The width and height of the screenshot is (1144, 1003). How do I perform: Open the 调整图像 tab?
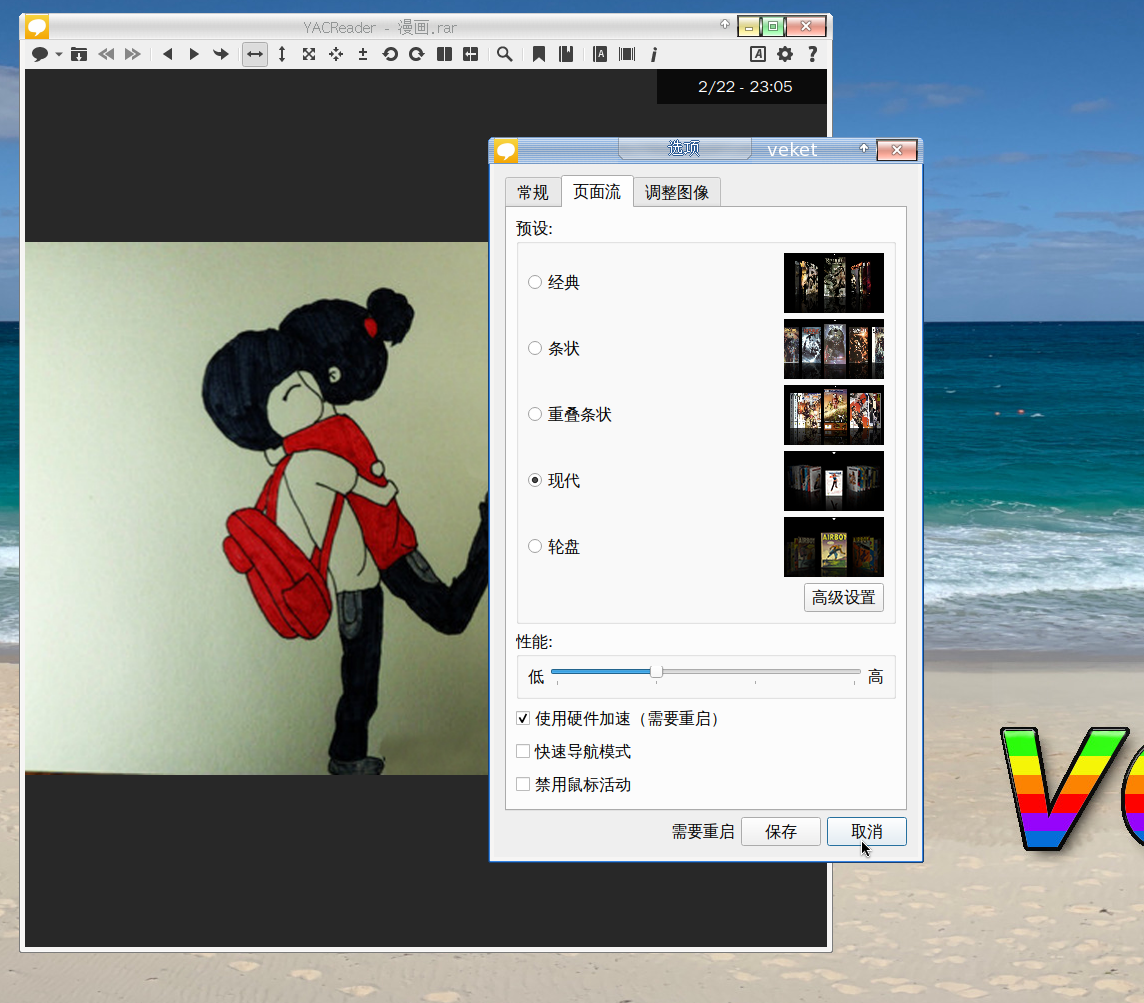(x=677, y=193)
